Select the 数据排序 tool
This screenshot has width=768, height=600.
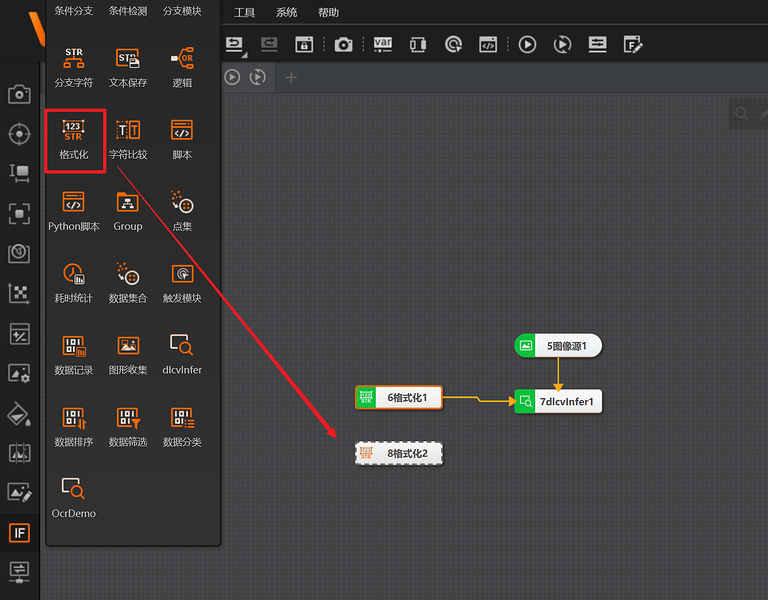pos(73,427)
